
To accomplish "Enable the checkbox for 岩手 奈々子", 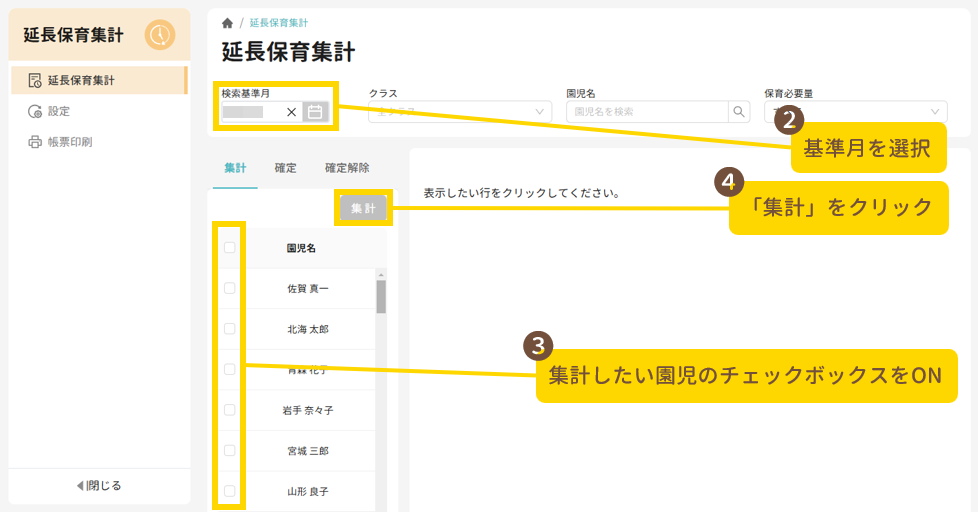I will (230, 410).
